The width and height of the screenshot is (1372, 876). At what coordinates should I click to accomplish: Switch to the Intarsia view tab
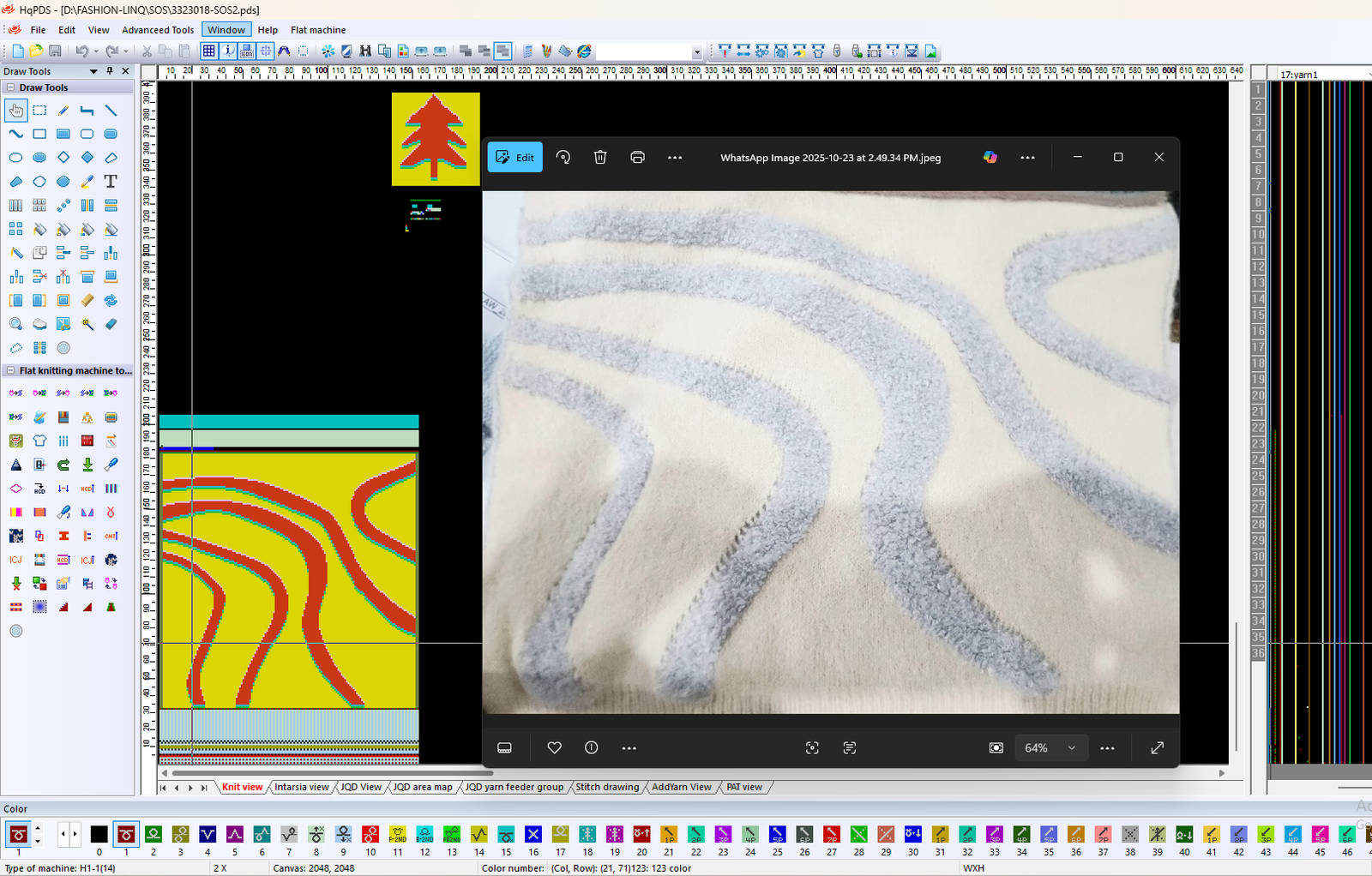(x=301, y=787)
